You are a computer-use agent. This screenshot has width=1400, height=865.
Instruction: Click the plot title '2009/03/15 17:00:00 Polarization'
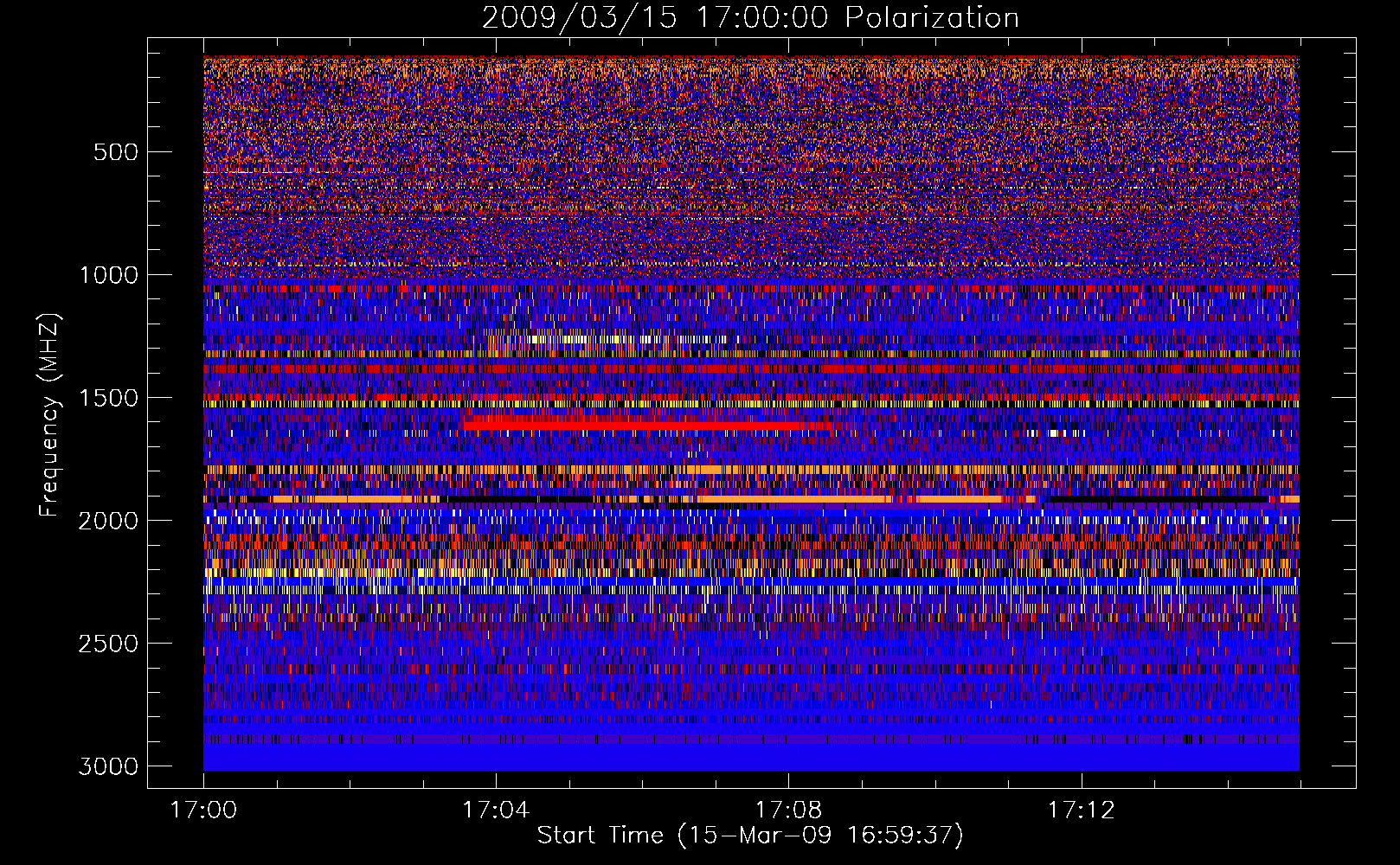point(750,18)
